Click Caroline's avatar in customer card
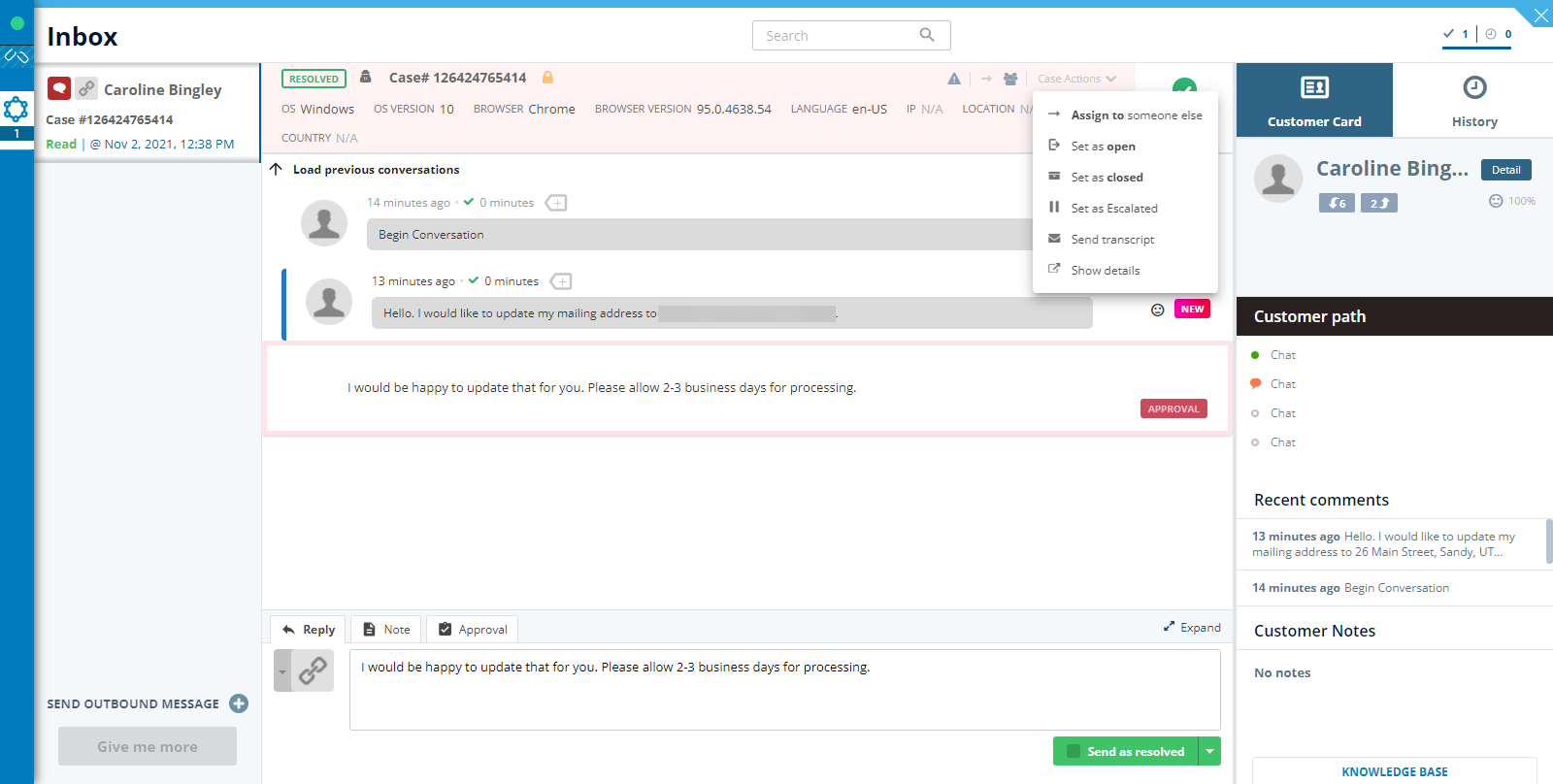The width and height of the screenshot is (1553, 784). coord(1278,179)
